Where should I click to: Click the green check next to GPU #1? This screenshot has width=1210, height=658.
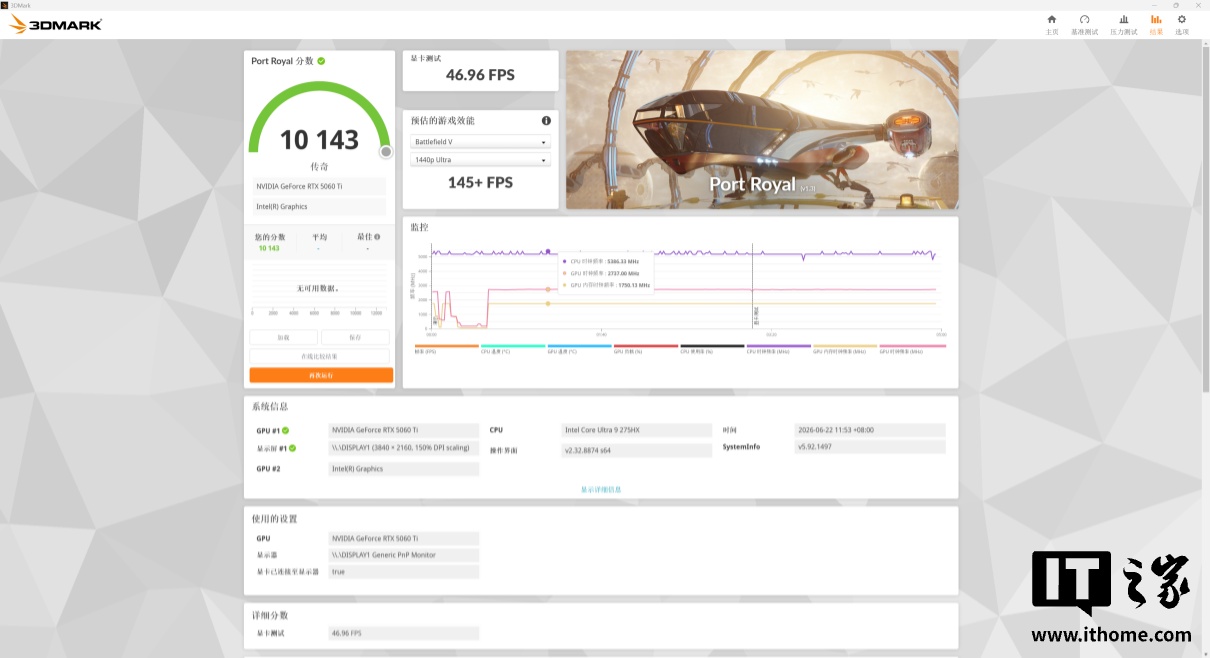(x=285, y=431)
